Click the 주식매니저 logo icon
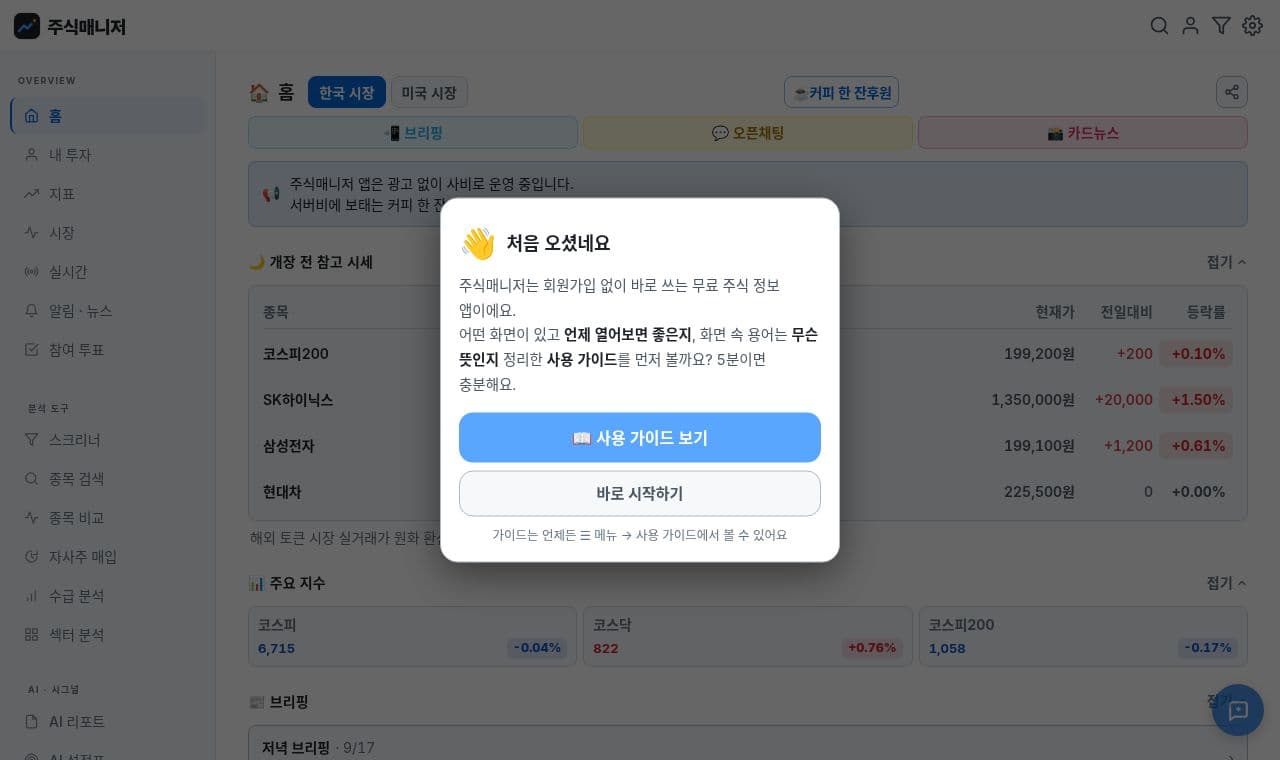The image size is (1280, 760). [27, 26]
